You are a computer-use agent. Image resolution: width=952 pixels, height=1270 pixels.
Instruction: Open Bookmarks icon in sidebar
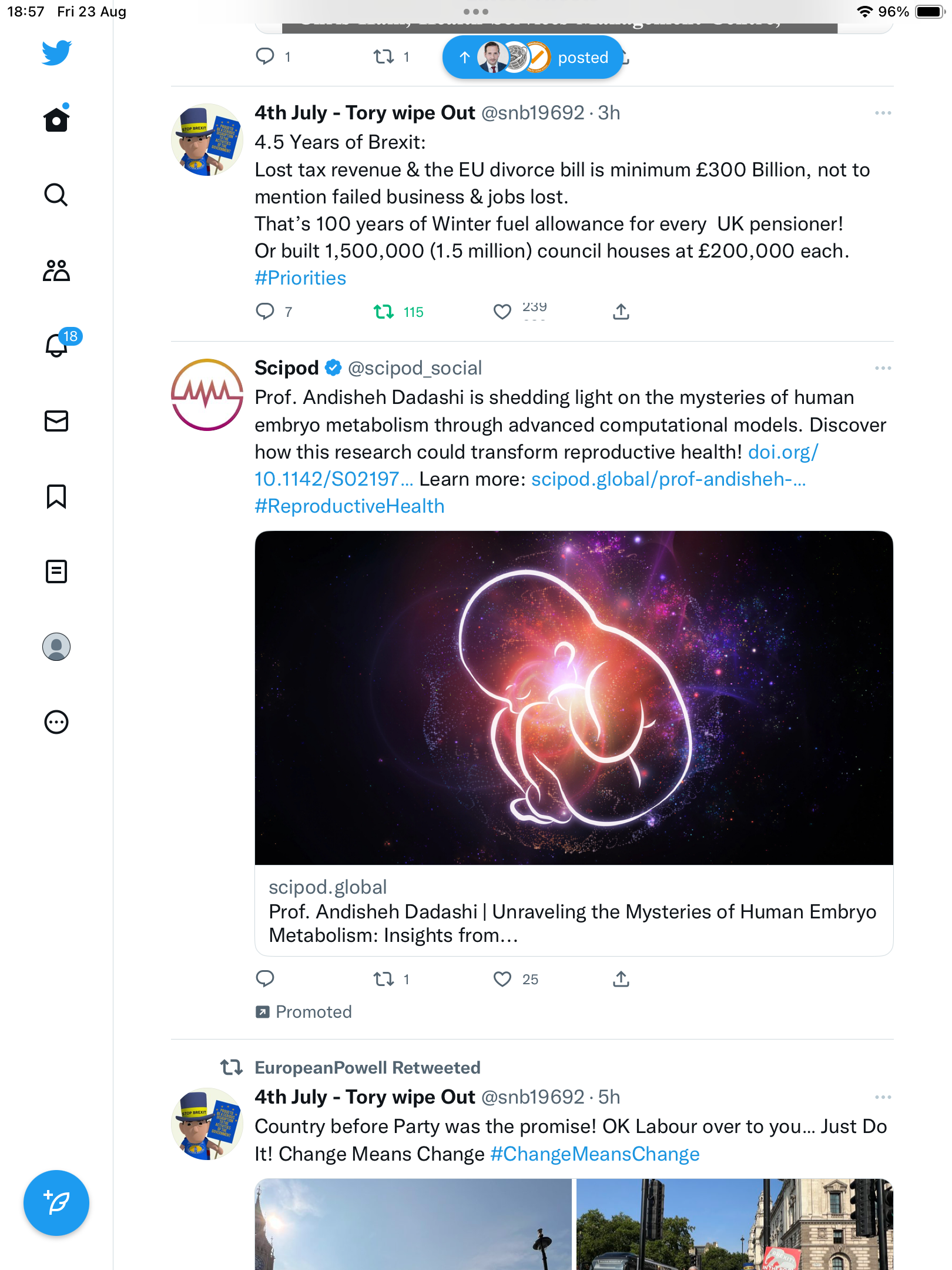pos(56,496)
